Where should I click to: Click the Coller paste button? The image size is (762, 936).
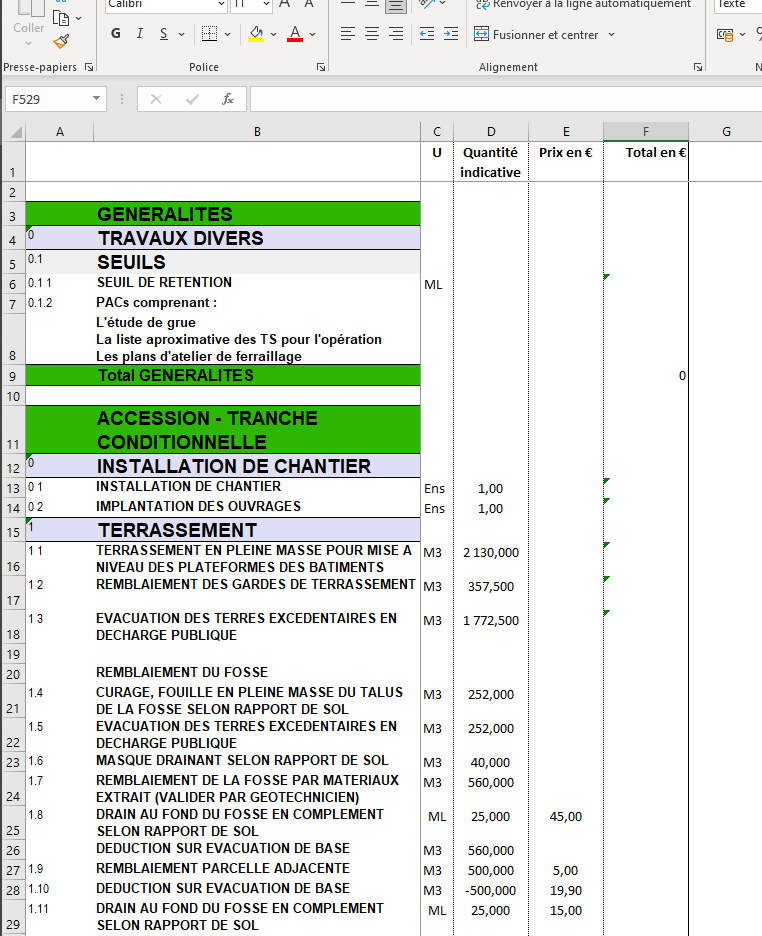pos(28,18)
